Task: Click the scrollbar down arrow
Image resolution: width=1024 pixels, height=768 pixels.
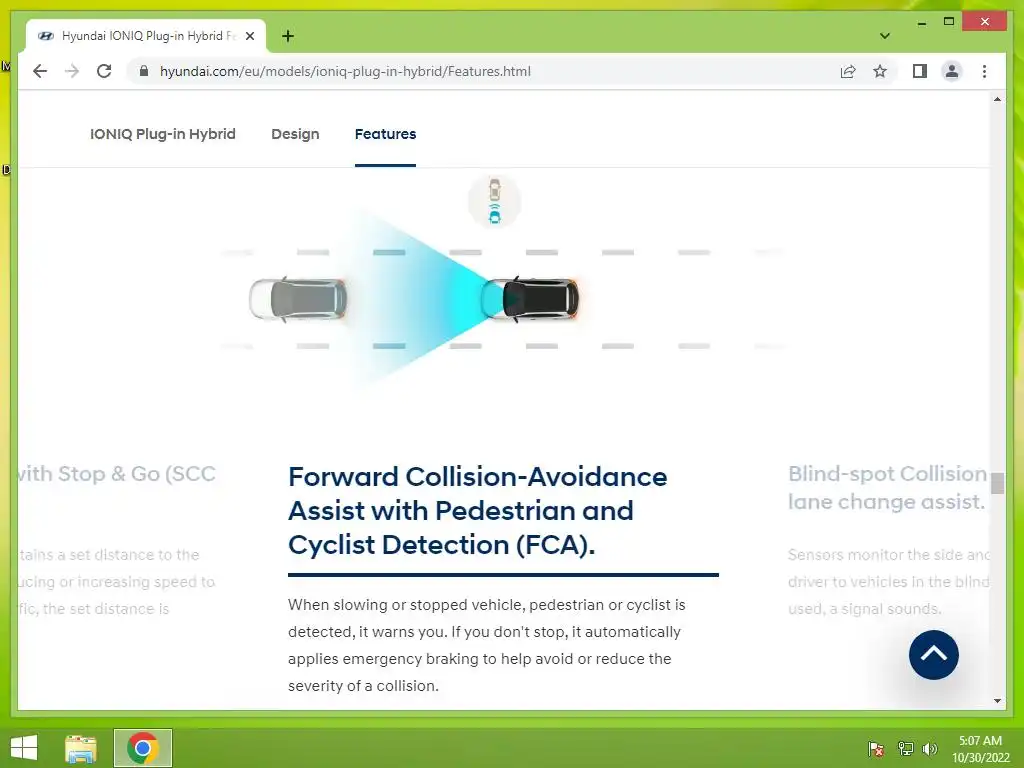Action: pyautogui.click(x=997, y=701)
